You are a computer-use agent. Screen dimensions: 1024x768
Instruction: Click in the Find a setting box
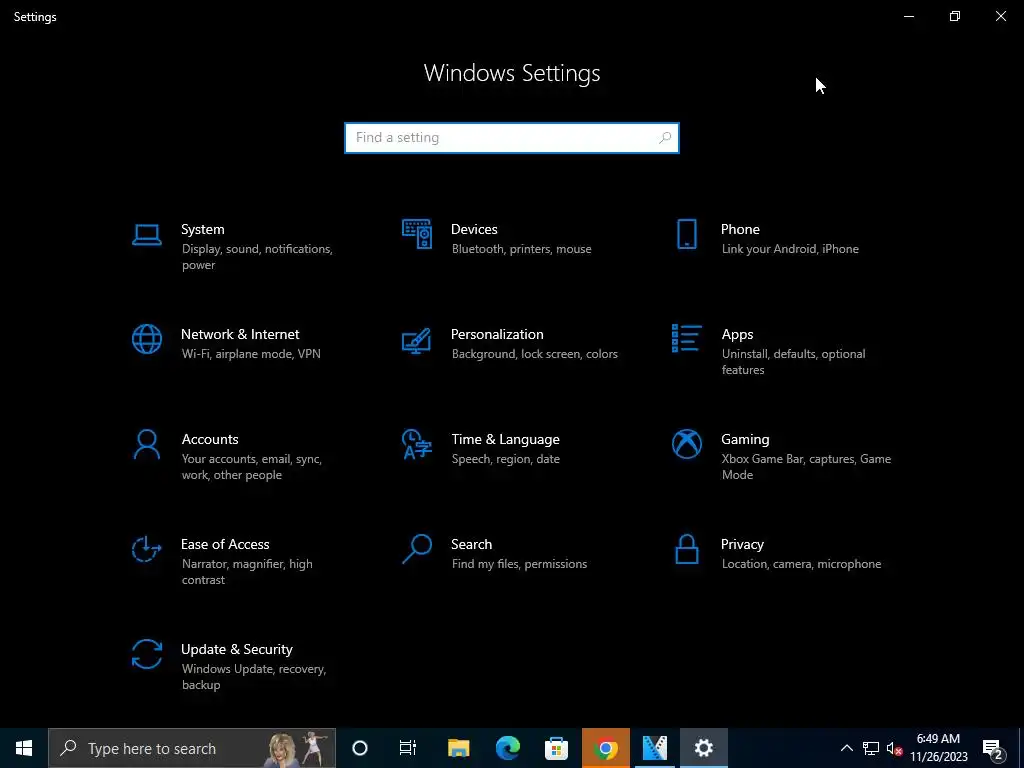[512, 138]
